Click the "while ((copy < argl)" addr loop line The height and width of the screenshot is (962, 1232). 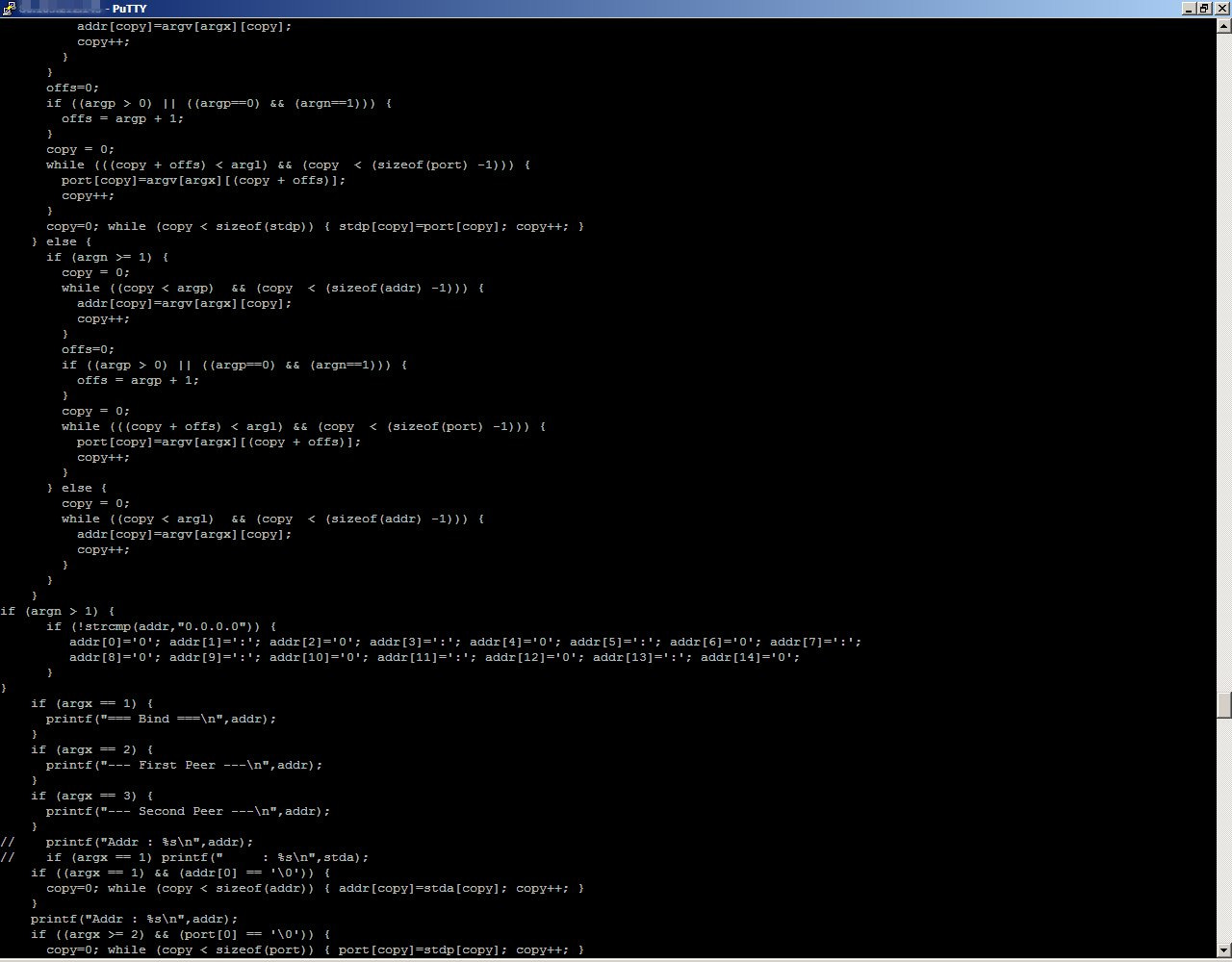coord(272,519)
